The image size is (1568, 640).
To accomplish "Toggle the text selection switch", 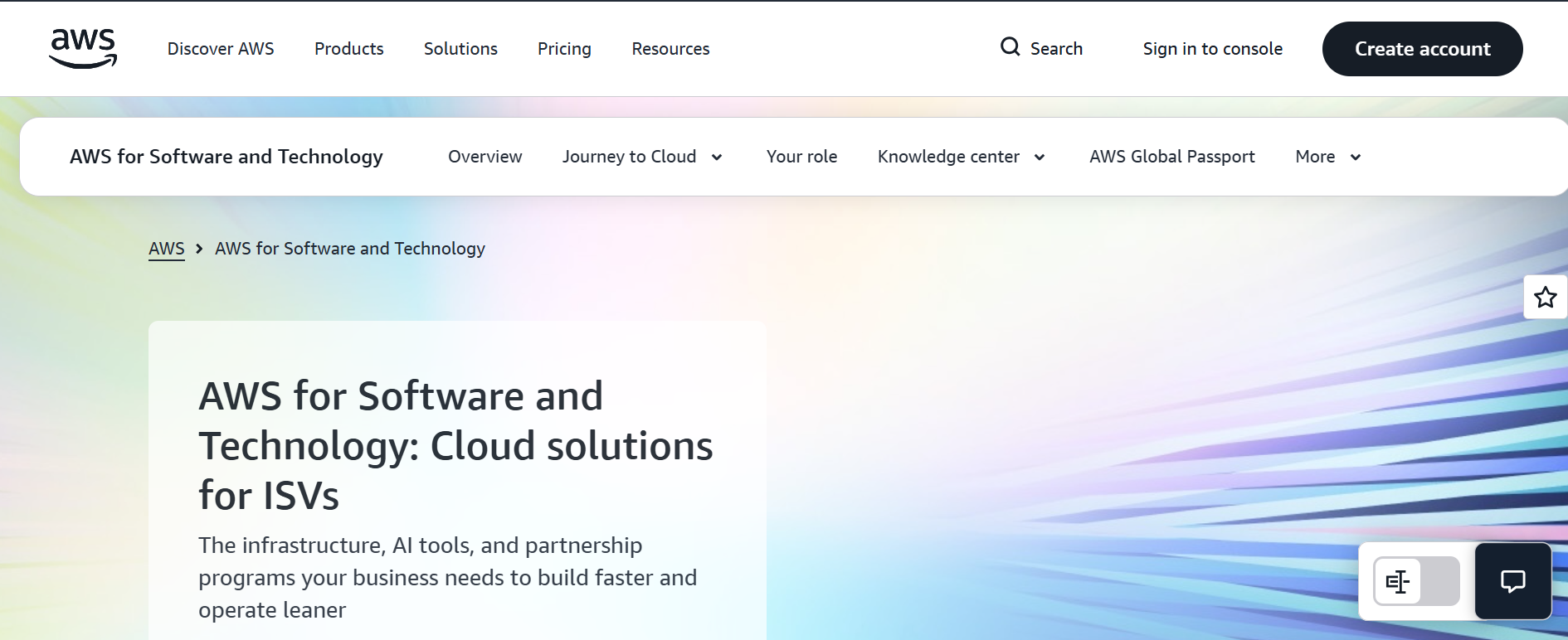I will point(1416,581).
